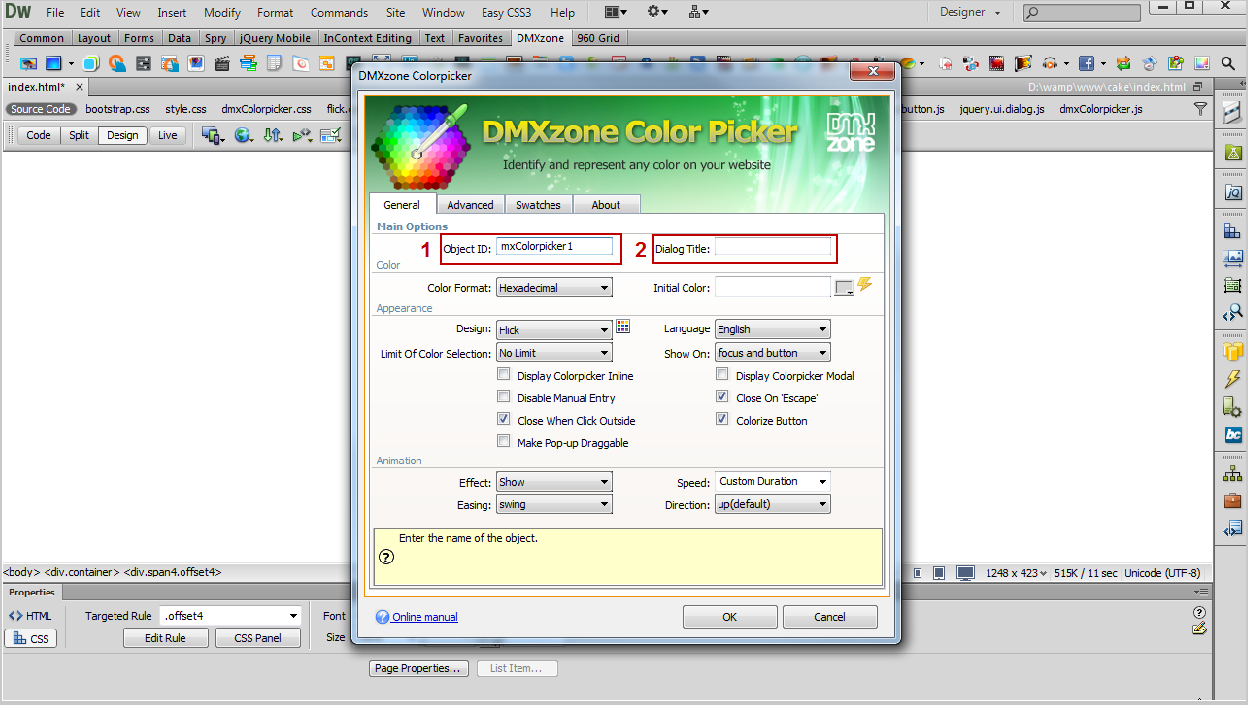Viewport: 1248px width, 705px height.
Task: Open the Commands menu
Action: pyautogui.click(x=339, y=13)
